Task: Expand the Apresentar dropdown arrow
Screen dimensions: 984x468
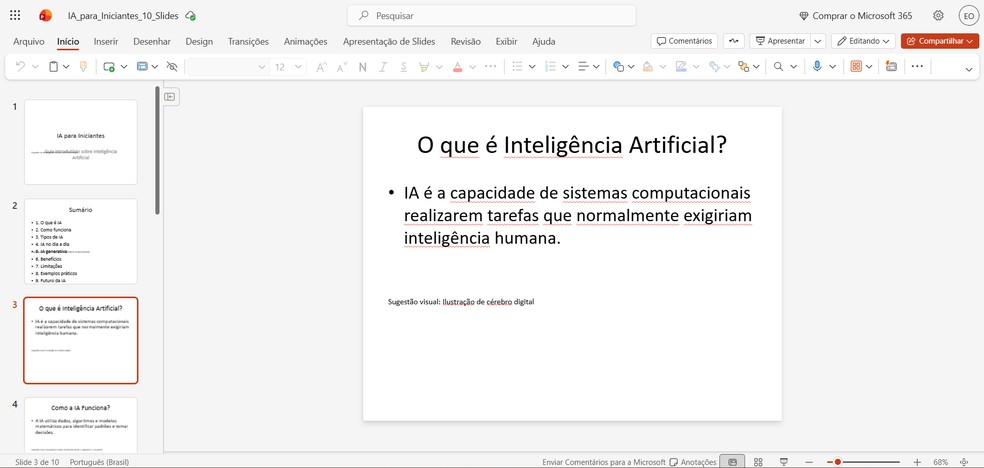Action: click(818, 41)
